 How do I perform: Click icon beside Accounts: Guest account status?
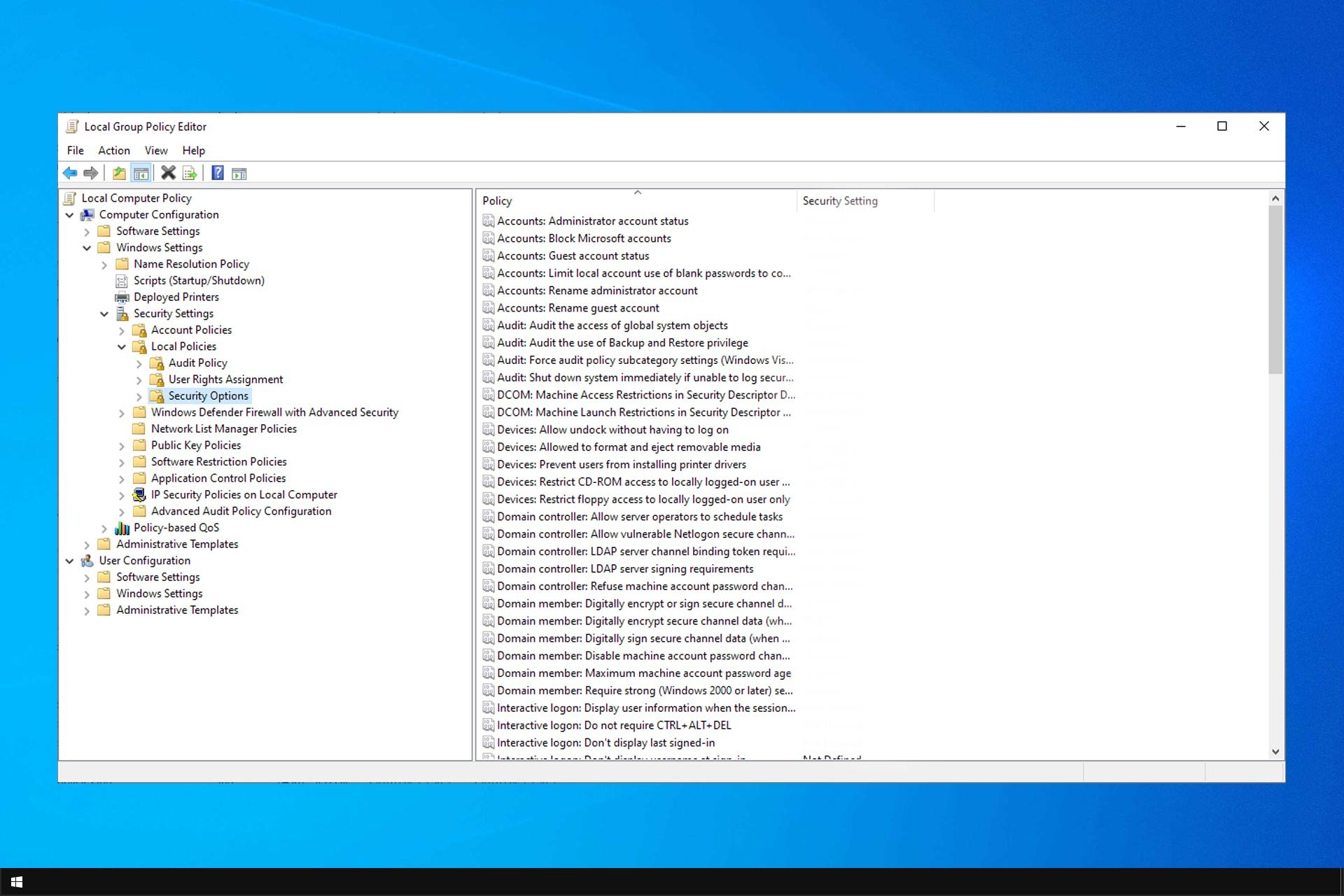(489, 255)
